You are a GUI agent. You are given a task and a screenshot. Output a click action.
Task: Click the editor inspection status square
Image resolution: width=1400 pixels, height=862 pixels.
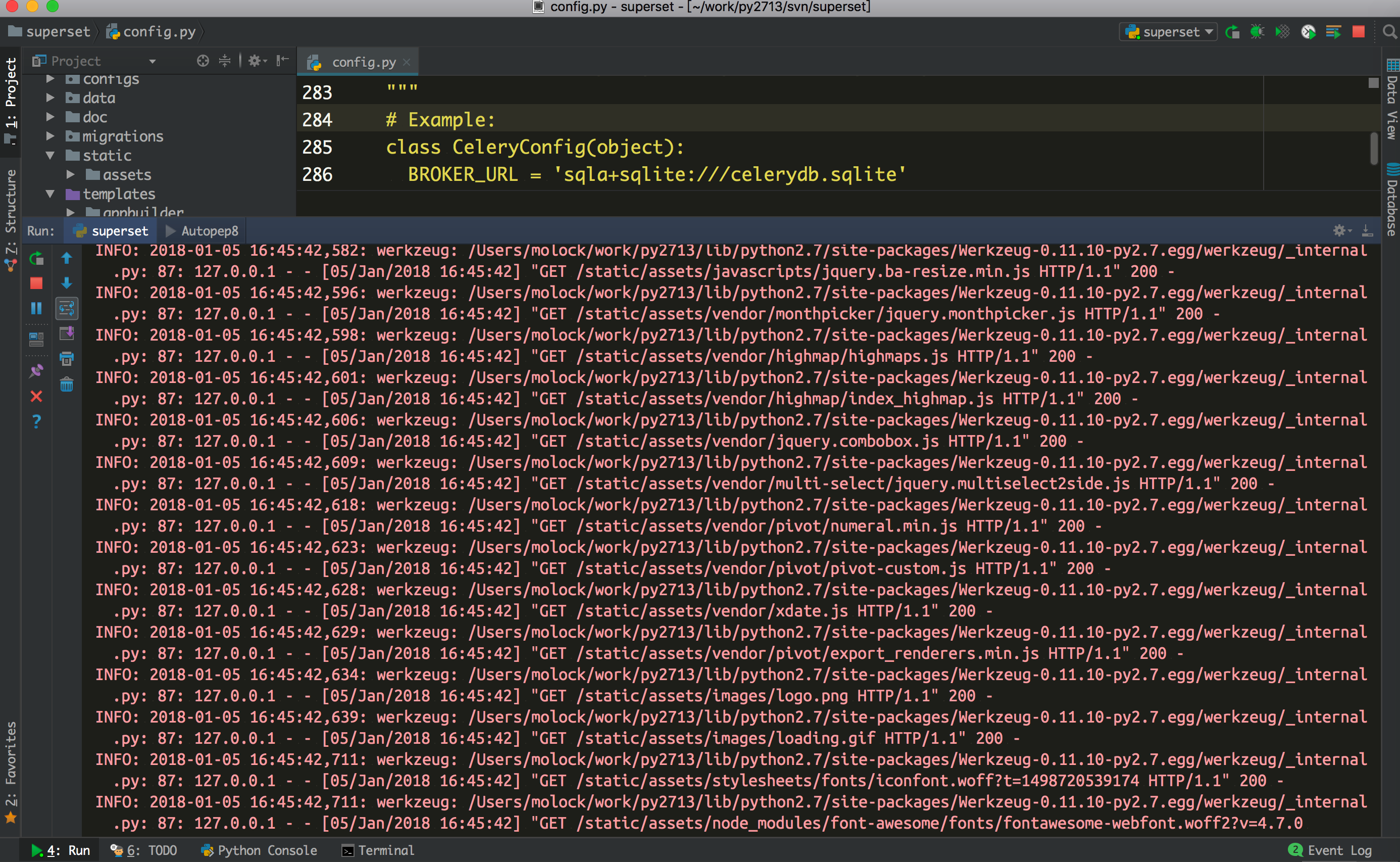[1373, 83]
